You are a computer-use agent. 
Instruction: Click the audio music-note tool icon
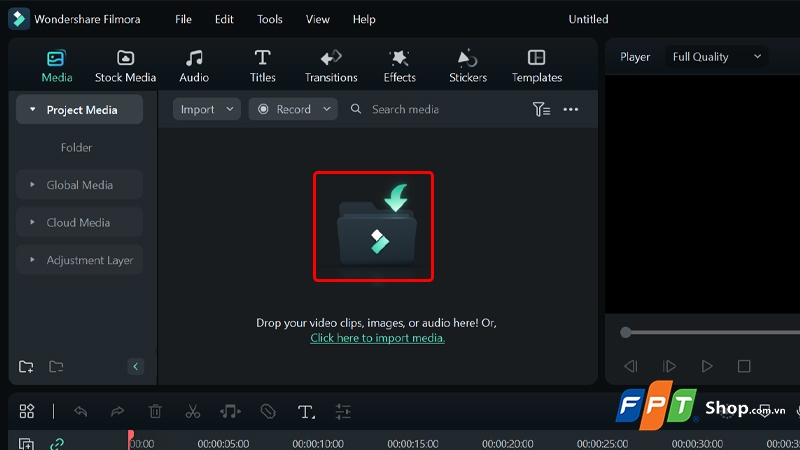230,411
